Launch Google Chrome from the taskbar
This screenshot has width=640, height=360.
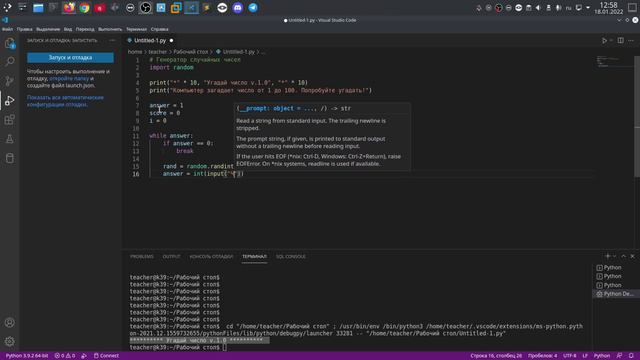coord(84,8)
